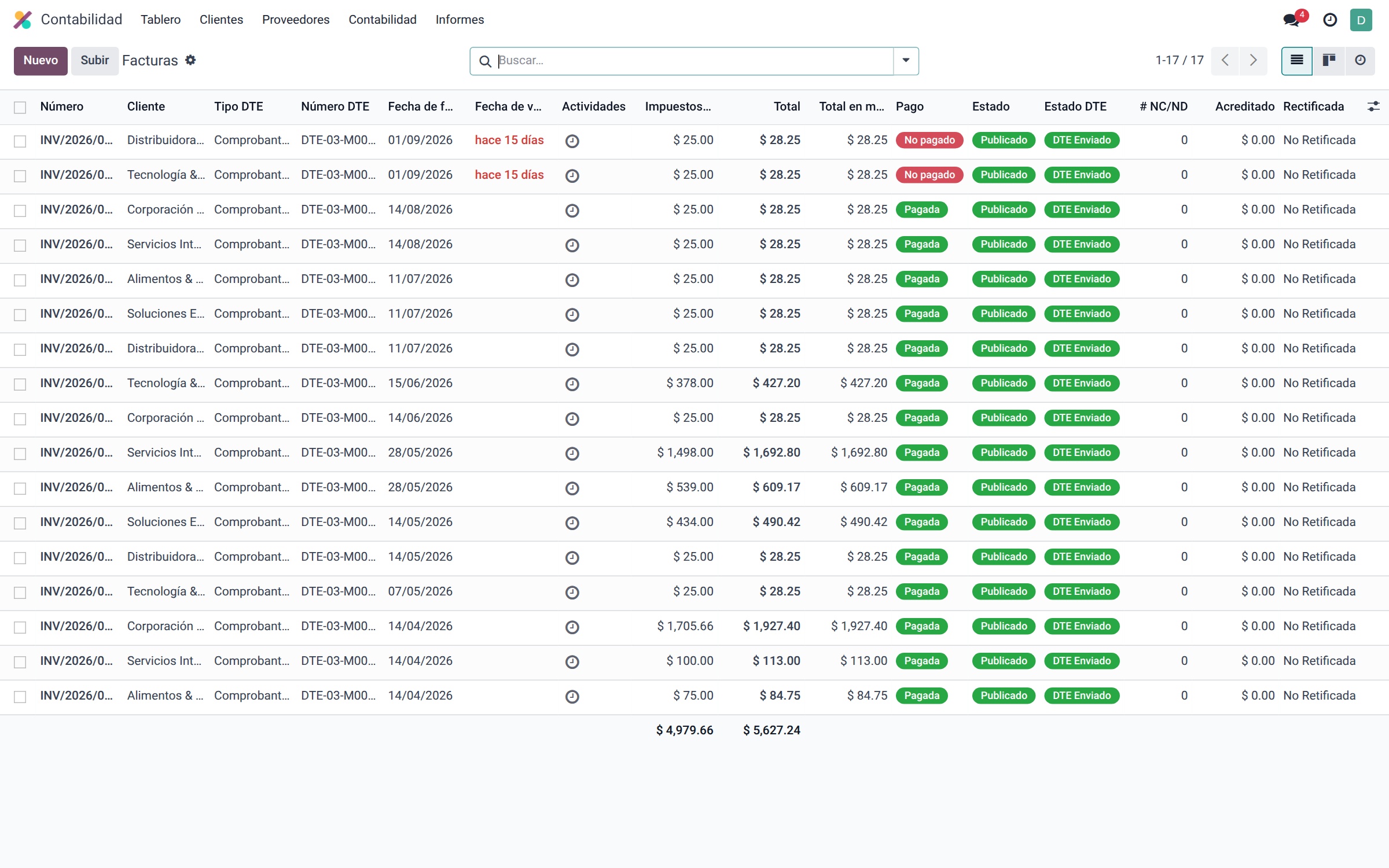Click the Nuevo button
The image size is (1389, 868).
(41, 60)
